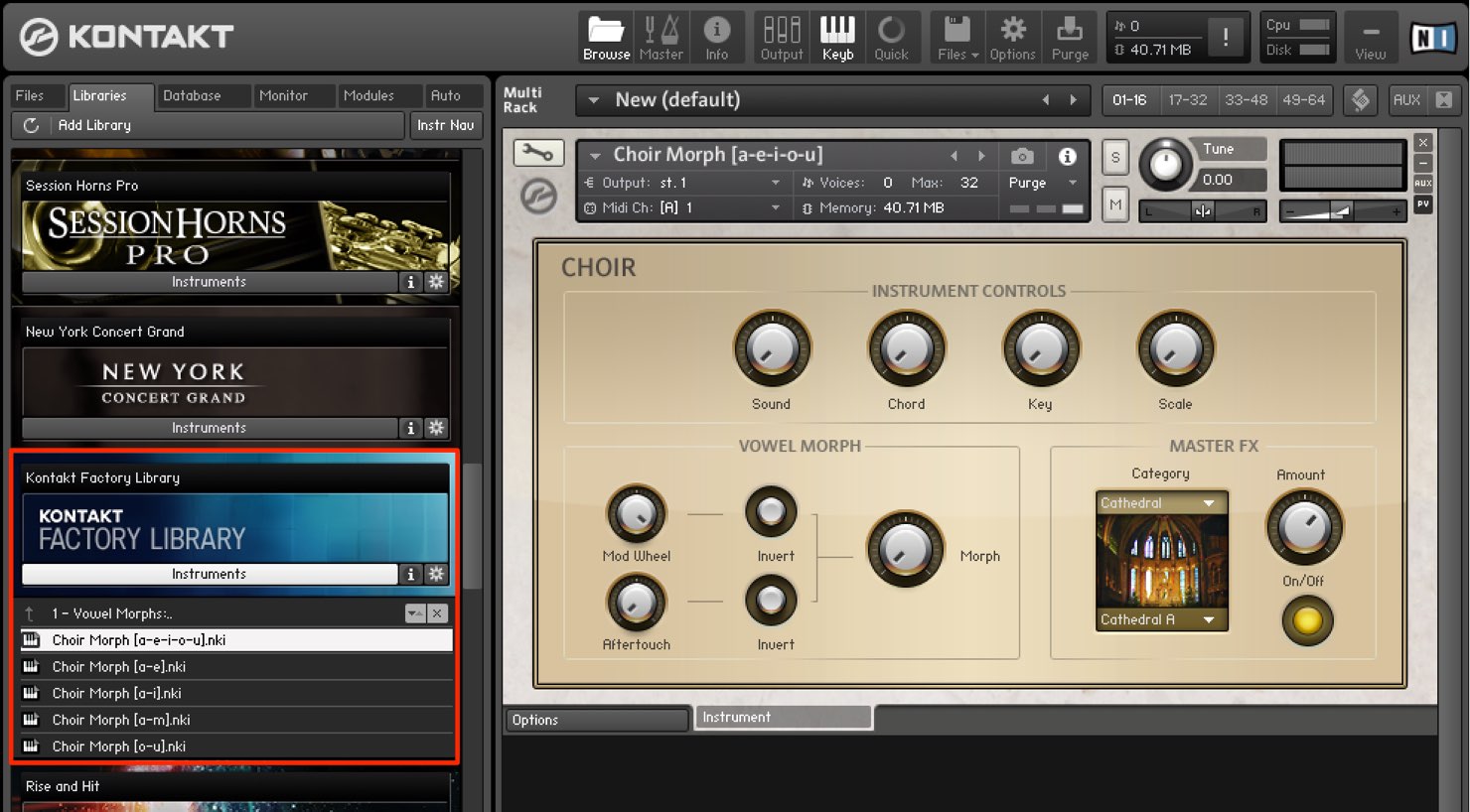The image size is (1470, 812).
Task: Open the Output mixer section
Action: tap(782, 38)
